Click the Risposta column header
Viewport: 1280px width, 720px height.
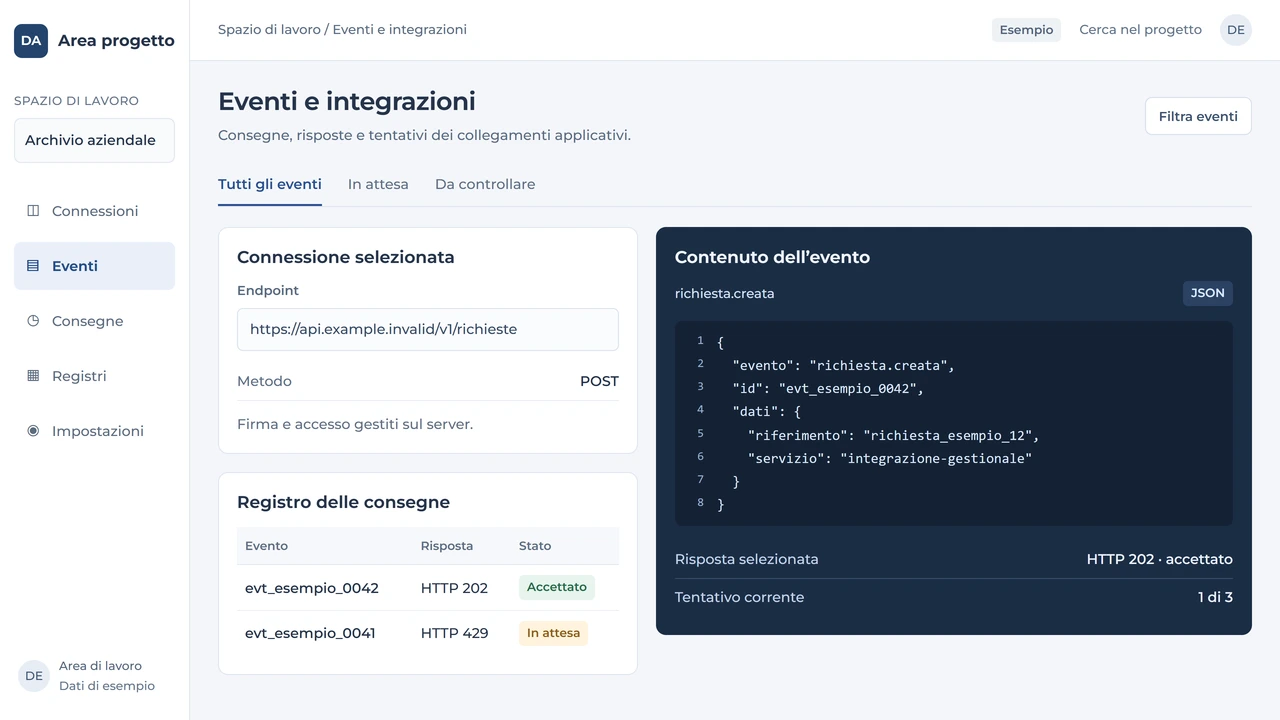(x=447, y=546)
